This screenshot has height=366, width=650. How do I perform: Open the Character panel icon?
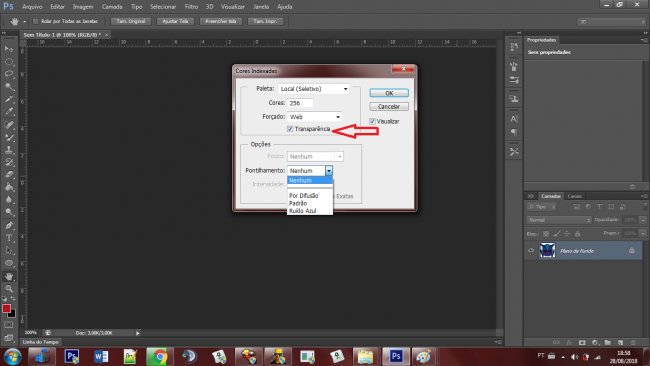514,119
